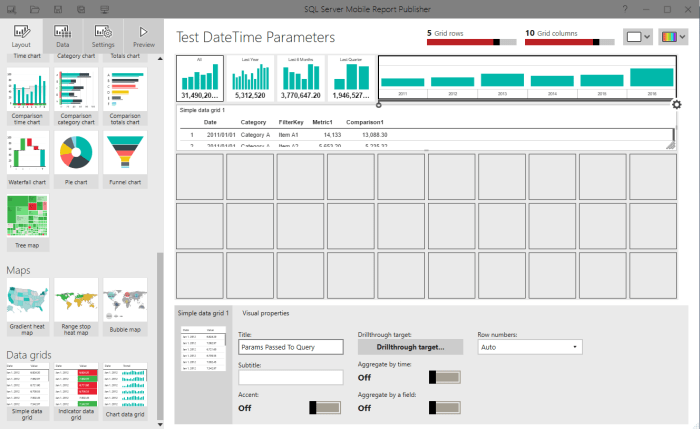Screen dimensions: 700x429
Task: Select the Last Quarter tile
Action: 351,78
